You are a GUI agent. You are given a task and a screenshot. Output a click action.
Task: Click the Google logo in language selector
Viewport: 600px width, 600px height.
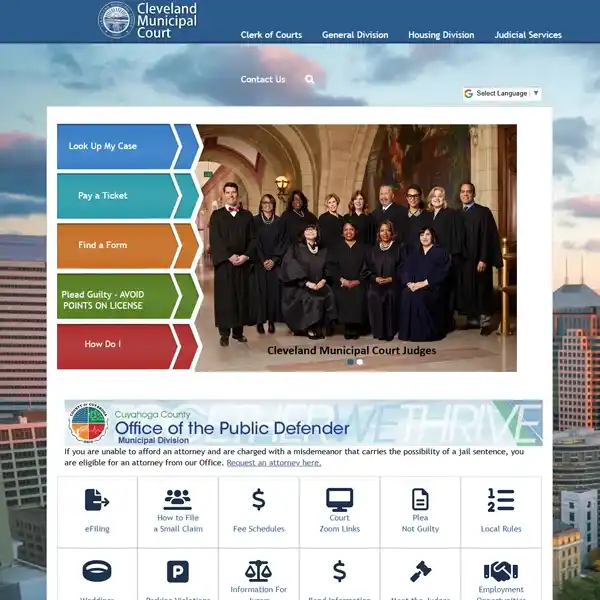point(468,93)
